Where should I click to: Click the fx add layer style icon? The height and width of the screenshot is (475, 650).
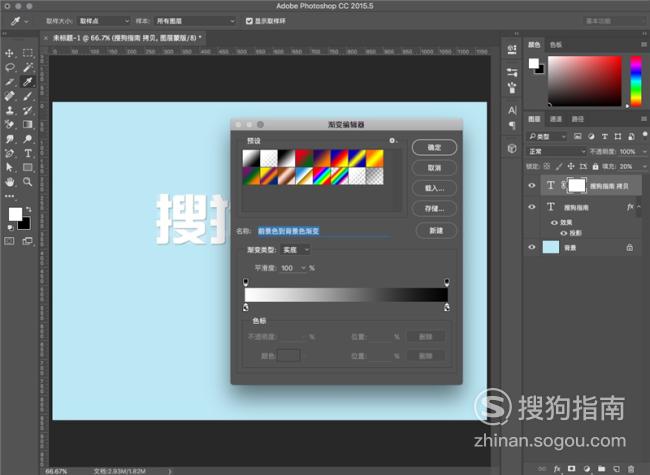pos(557,469)
